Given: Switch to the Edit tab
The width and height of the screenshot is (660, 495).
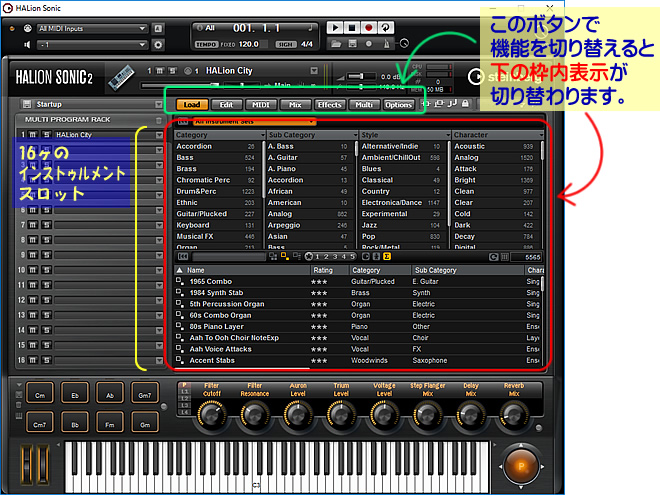Looking at the screenshot, I should point(226,104).
